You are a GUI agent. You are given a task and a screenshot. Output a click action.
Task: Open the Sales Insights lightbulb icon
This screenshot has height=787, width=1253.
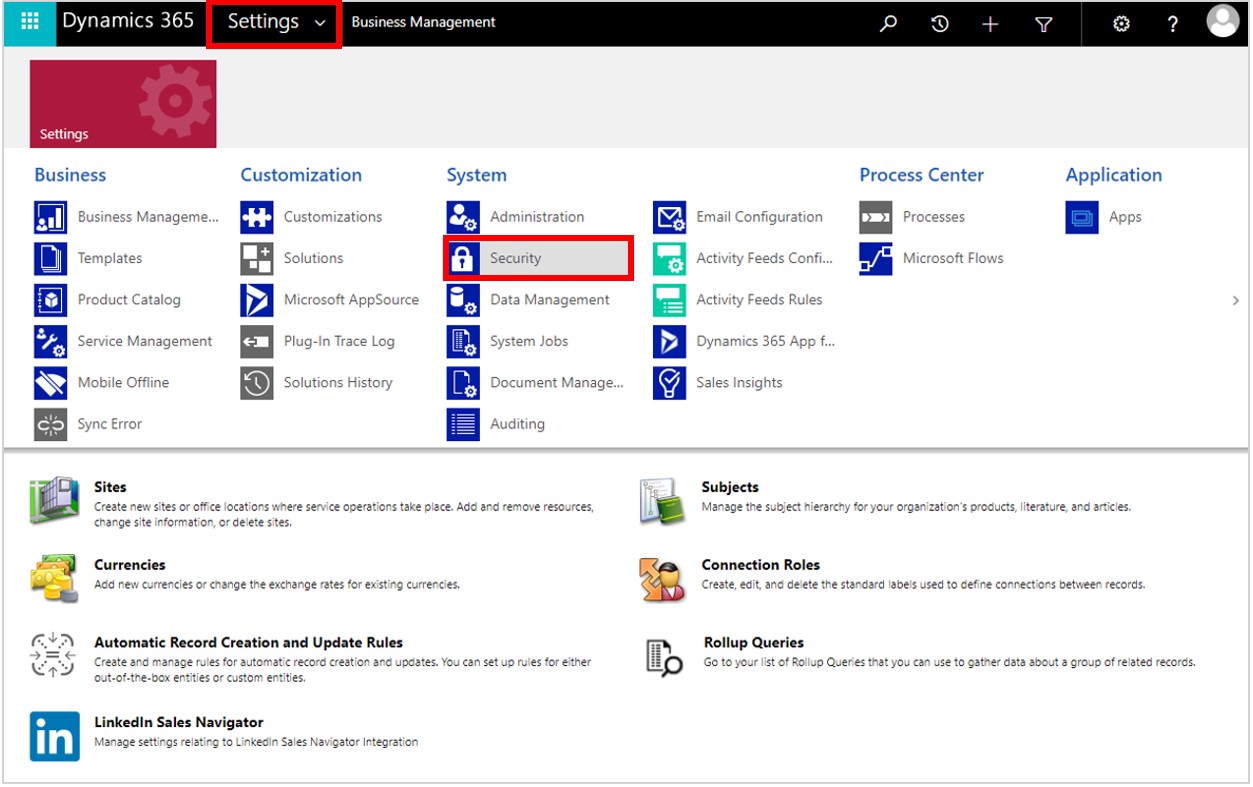pyautogui.click(x=670, y=383)
